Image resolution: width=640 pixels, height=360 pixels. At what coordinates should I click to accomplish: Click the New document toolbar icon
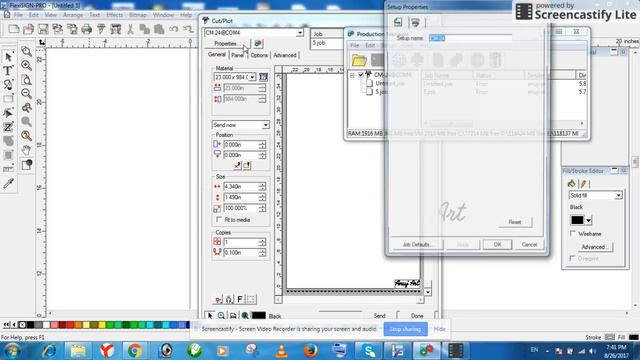(14, 29)
